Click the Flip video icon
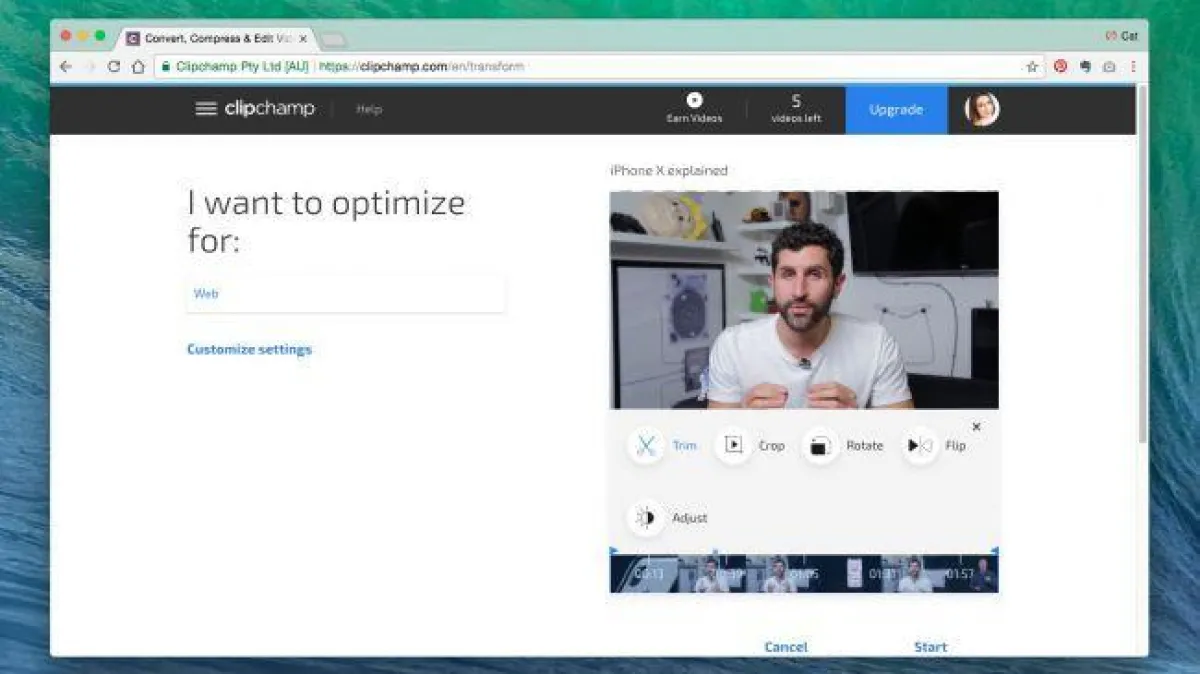The height and width of the screenshot is (674, 1200). click(x=919, y=446)
